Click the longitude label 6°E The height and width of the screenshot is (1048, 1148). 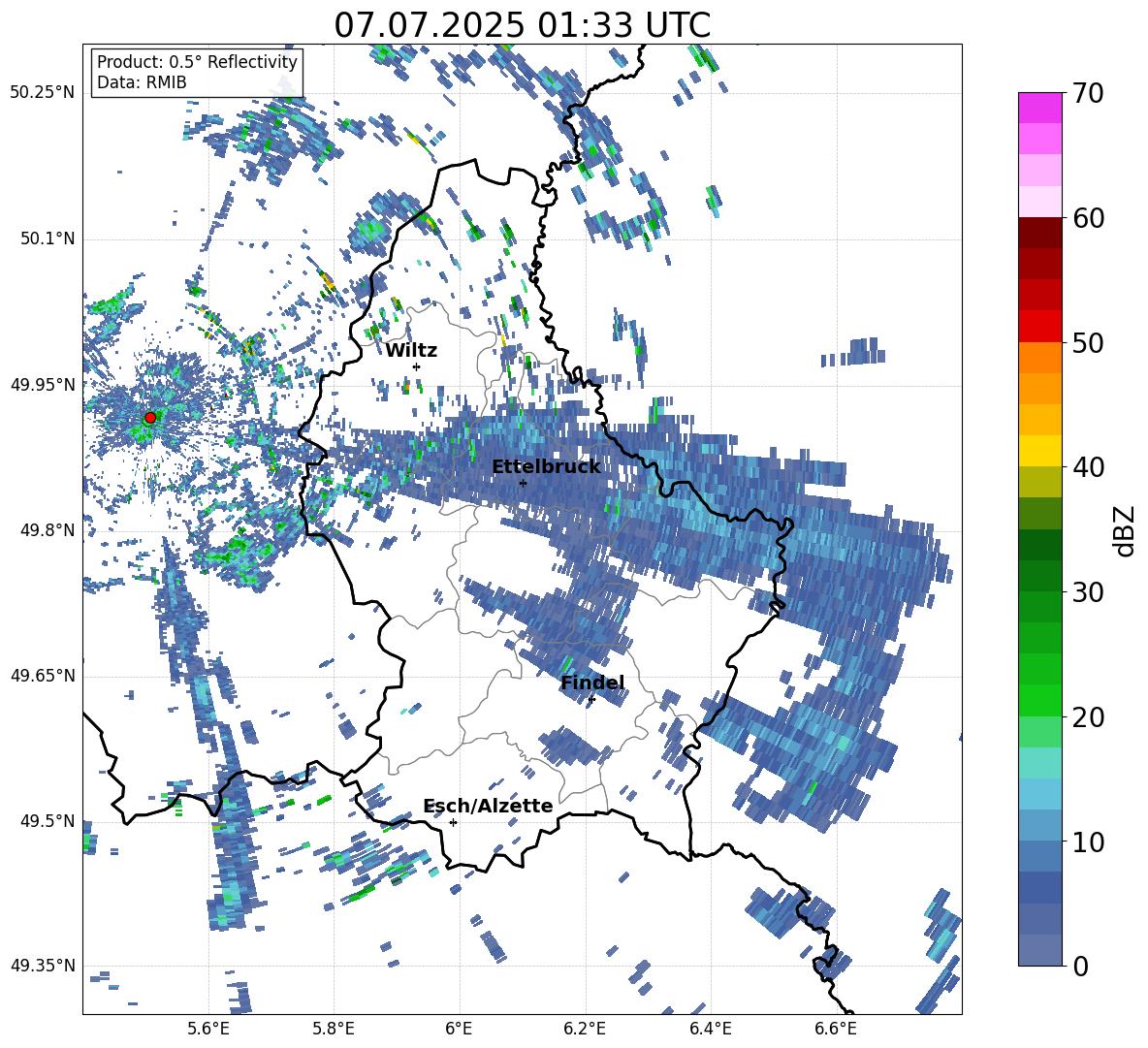point(459,1029)
